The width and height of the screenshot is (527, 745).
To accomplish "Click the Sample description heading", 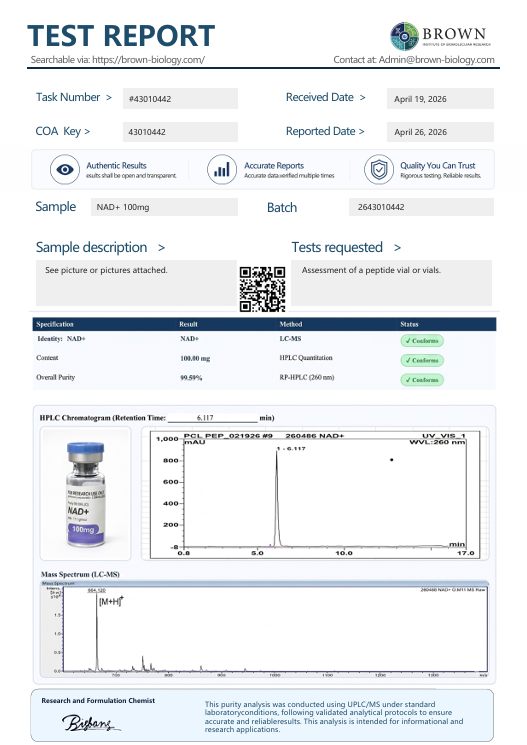I will pyautogui.click(x=91, y=247).
